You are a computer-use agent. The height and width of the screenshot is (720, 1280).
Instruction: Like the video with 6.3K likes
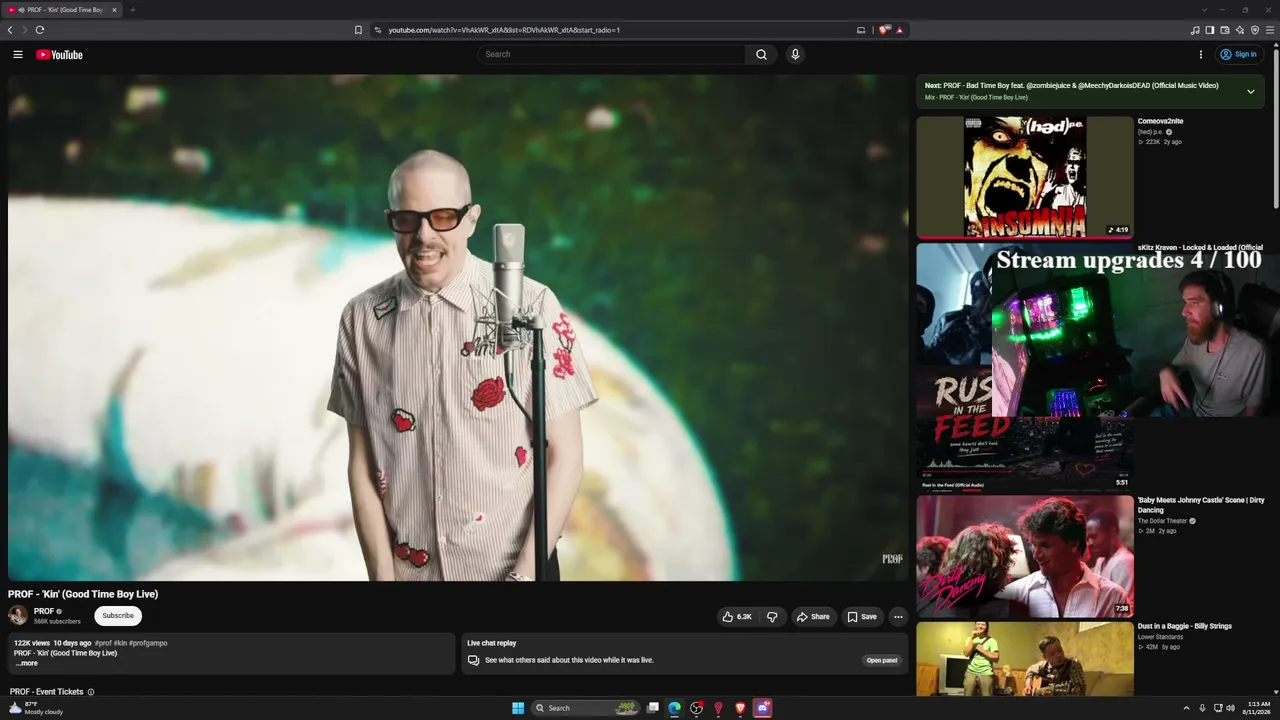[x=737, y=617]
